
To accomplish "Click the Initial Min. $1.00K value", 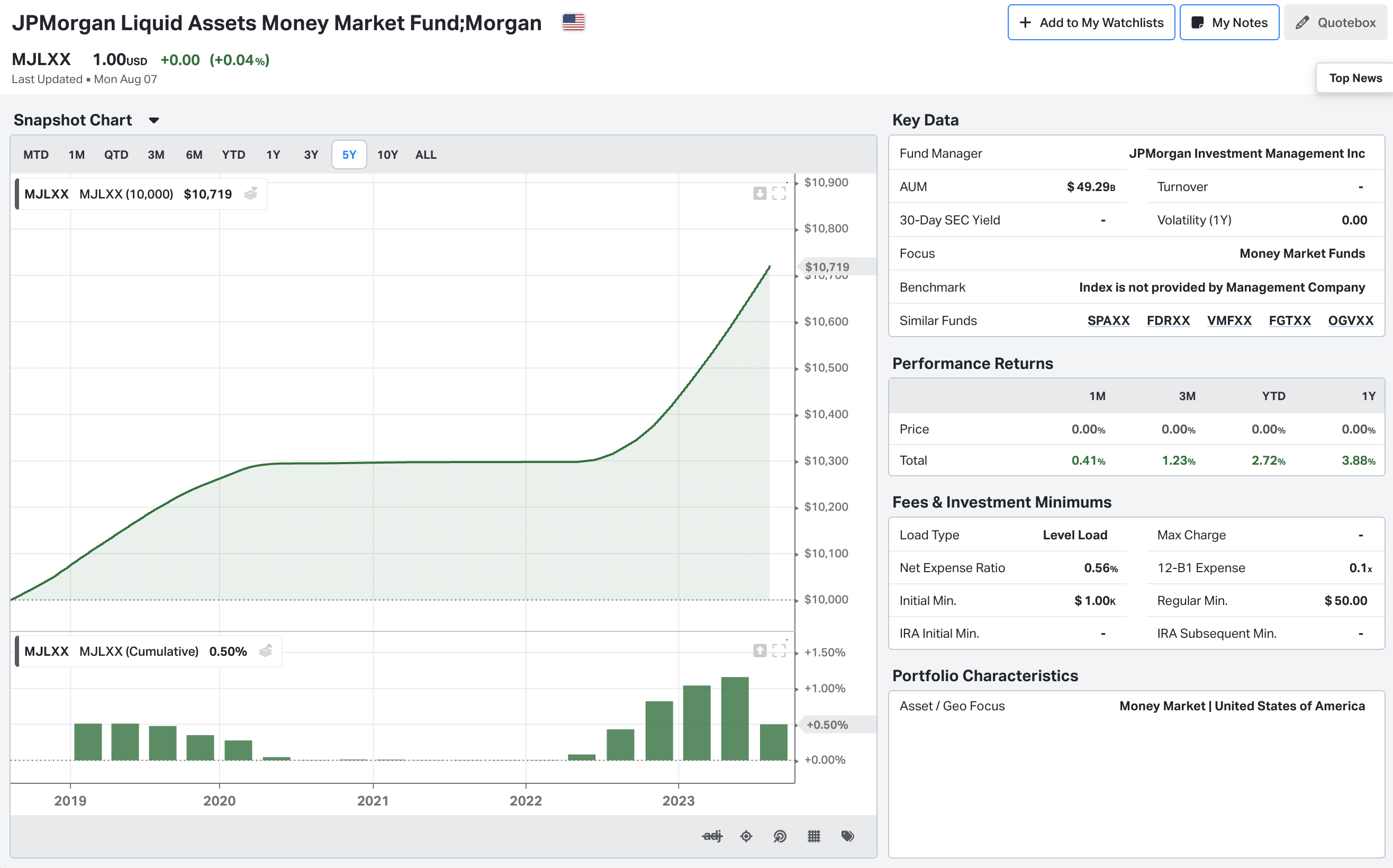I will [x=1094, y=601].
